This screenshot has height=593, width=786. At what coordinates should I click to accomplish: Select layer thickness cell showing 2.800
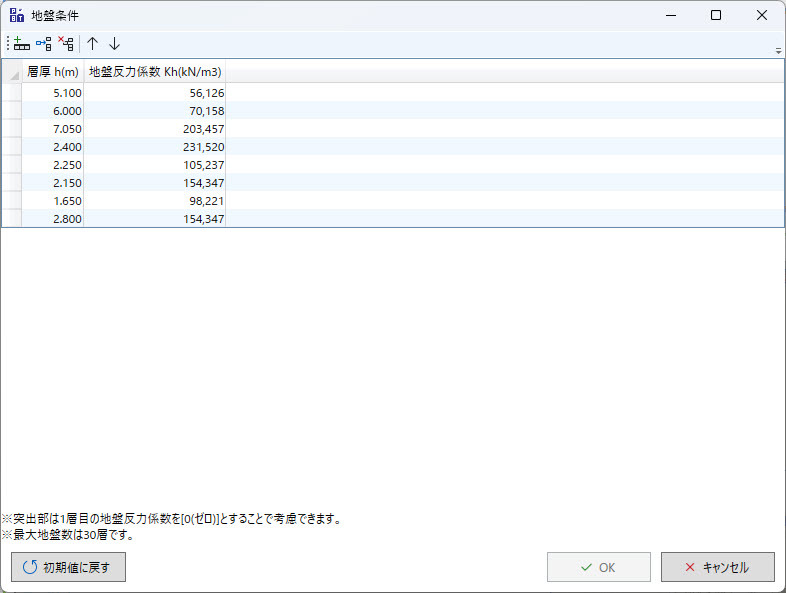[53, 219]
